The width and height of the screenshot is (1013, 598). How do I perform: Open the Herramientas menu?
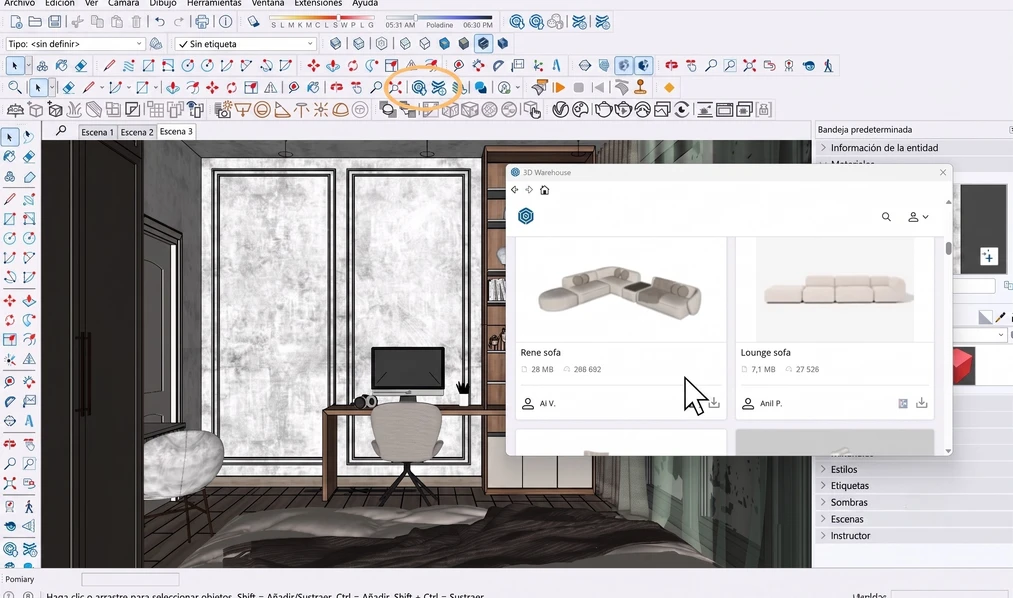coord(214,3)
